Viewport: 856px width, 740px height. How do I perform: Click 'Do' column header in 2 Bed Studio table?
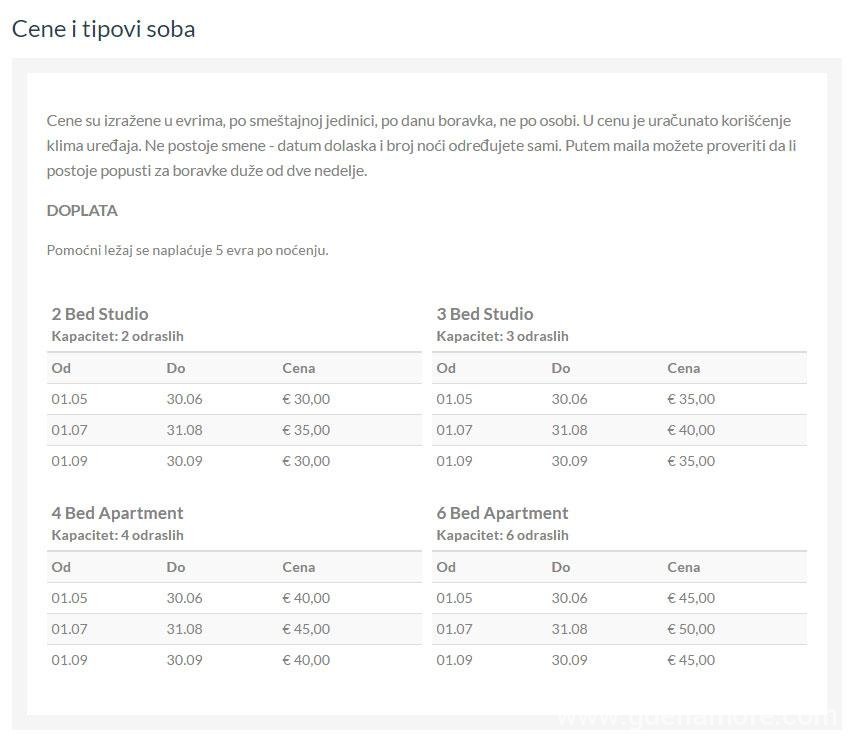click(176, 368)
